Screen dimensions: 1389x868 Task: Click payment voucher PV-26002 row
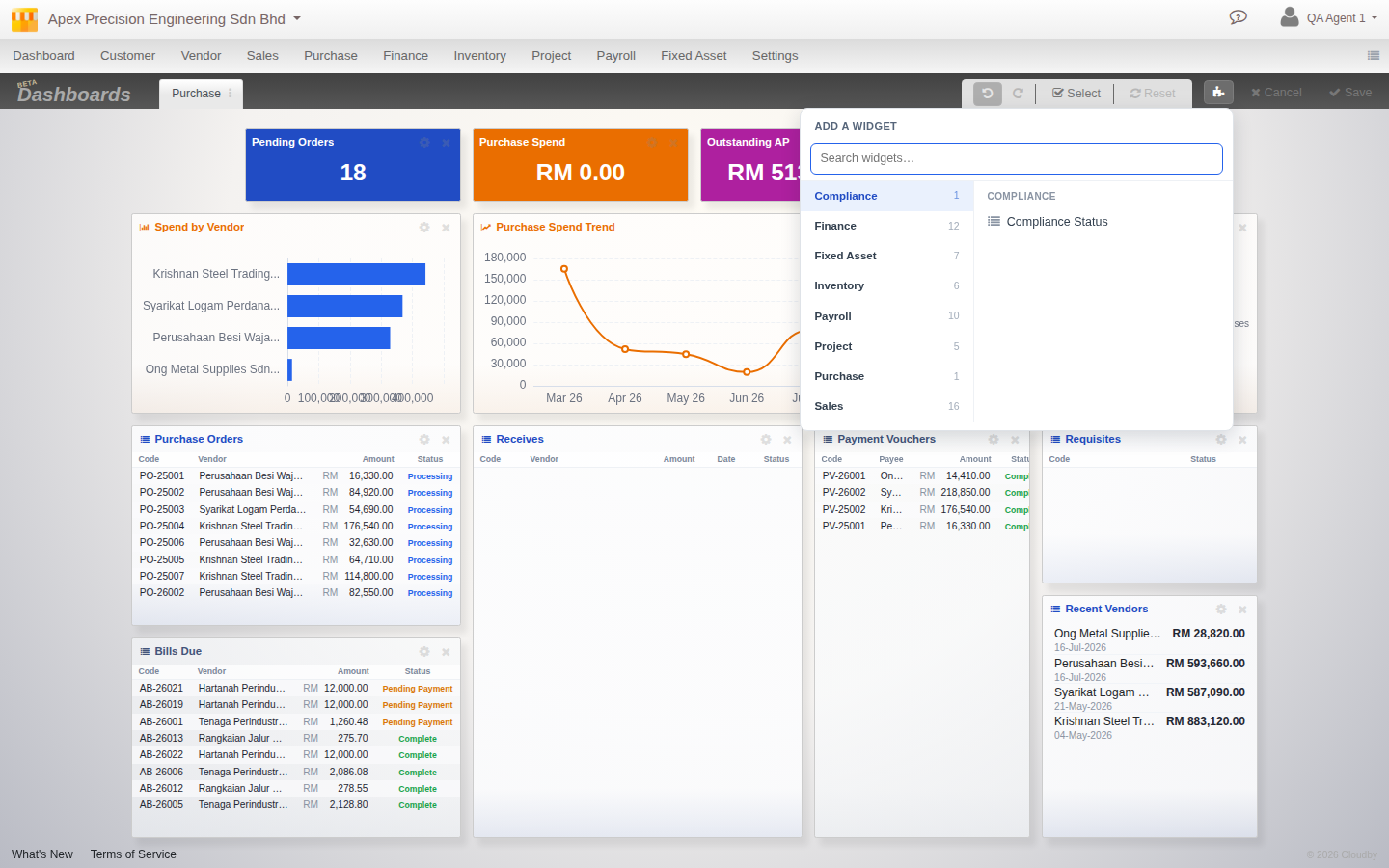pos(923,493)
